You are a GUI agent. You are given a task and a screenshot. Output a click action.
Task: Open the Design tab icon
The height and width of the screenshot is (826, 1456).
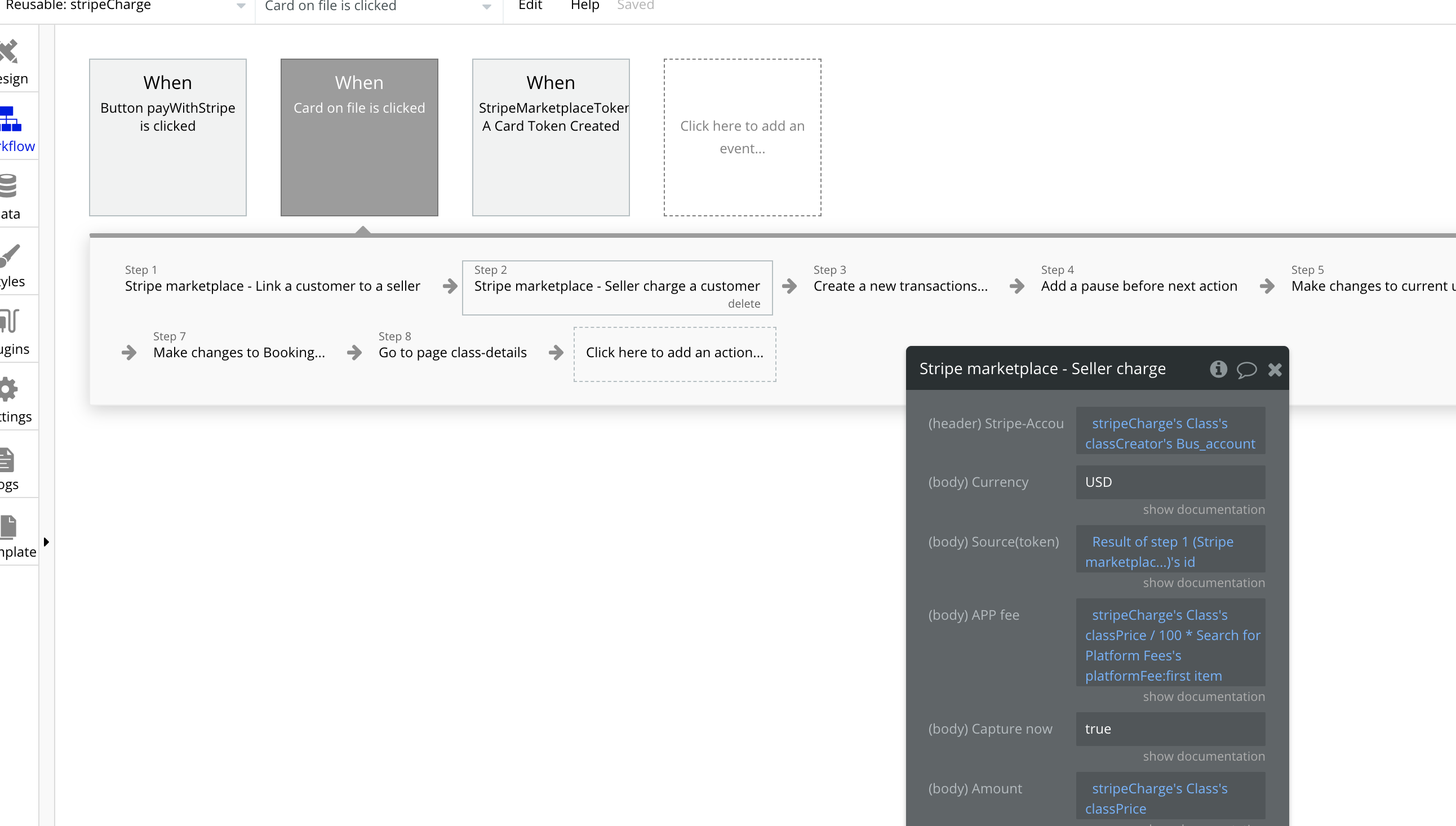(9, 52)
